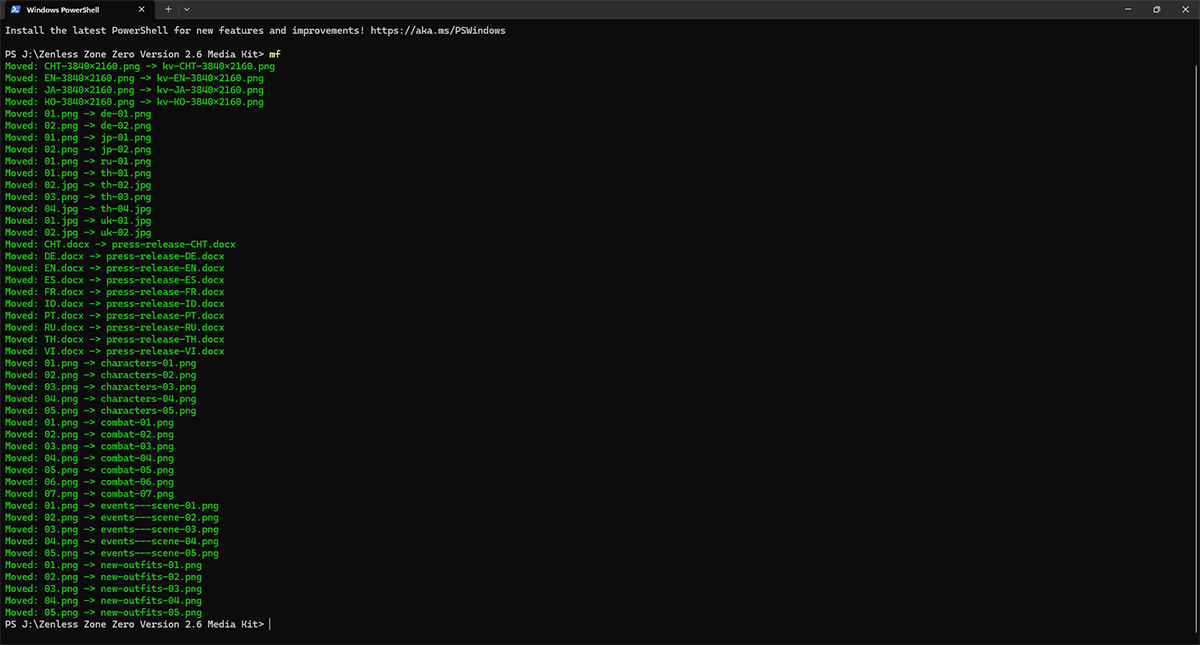Click the "ru-01.png" moved line
The height and width of the screenshot is (645, 1200).
pyautogui.click(x=78, y=161)
